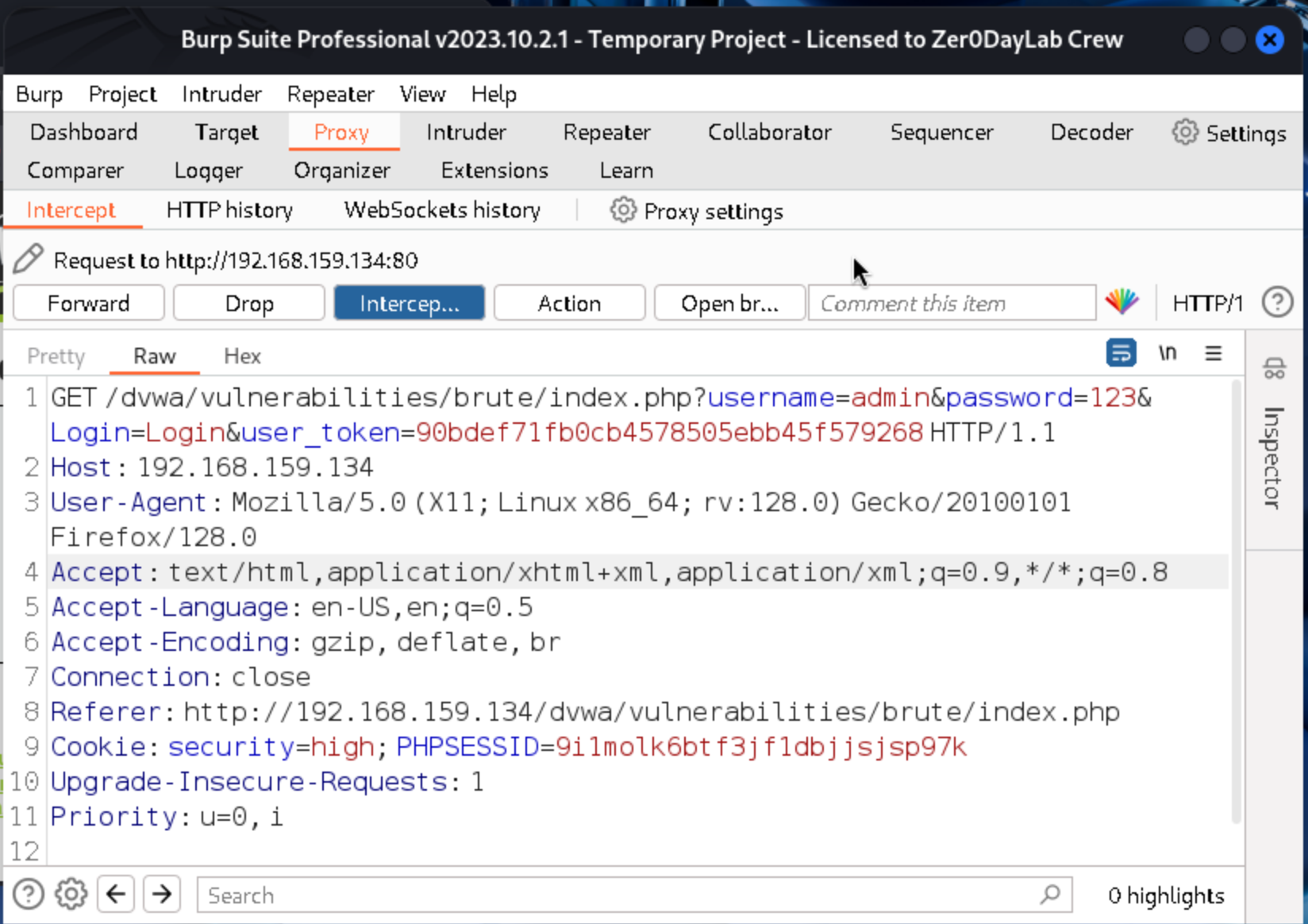Click the pencil edit icon beside Request to
This screenshot has height=924, width=1308.
(28, 259)
